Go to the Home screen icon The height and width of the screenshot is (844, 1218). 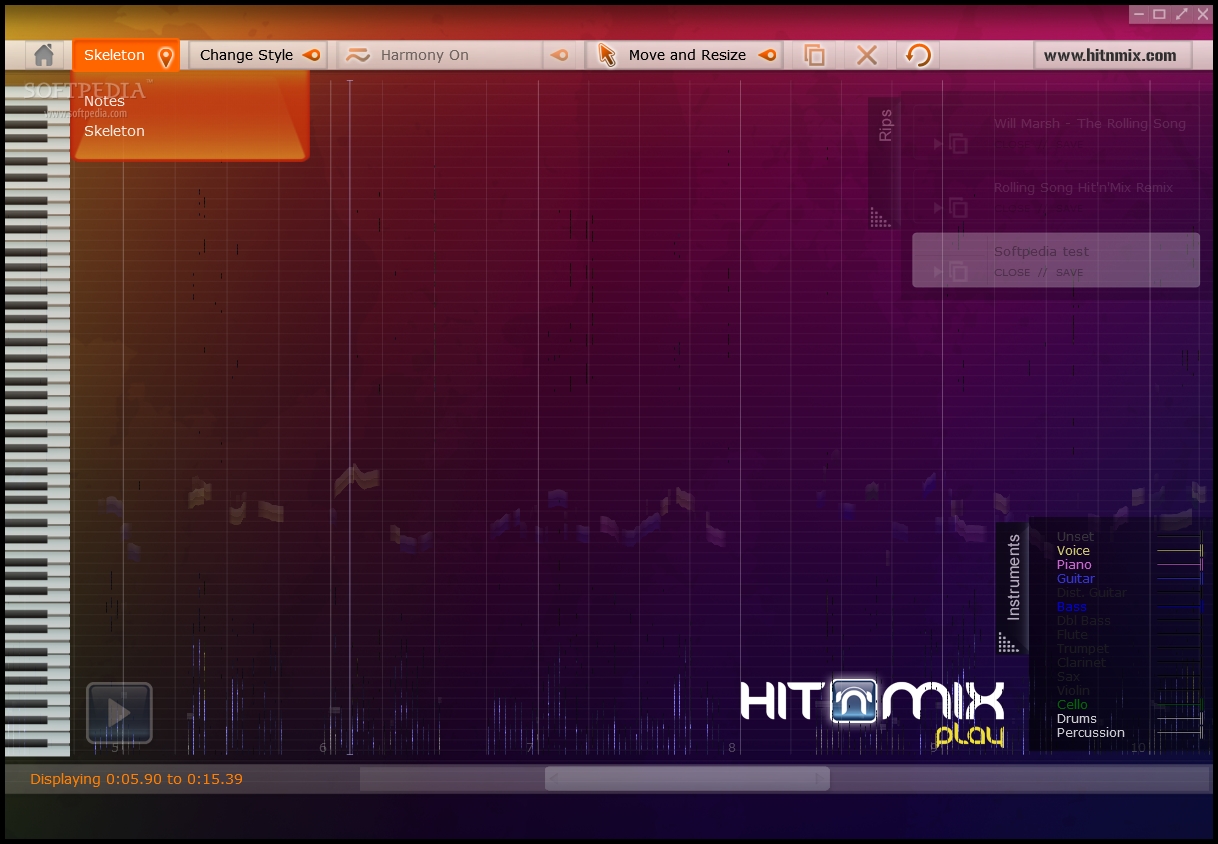[x=43, y=55]
